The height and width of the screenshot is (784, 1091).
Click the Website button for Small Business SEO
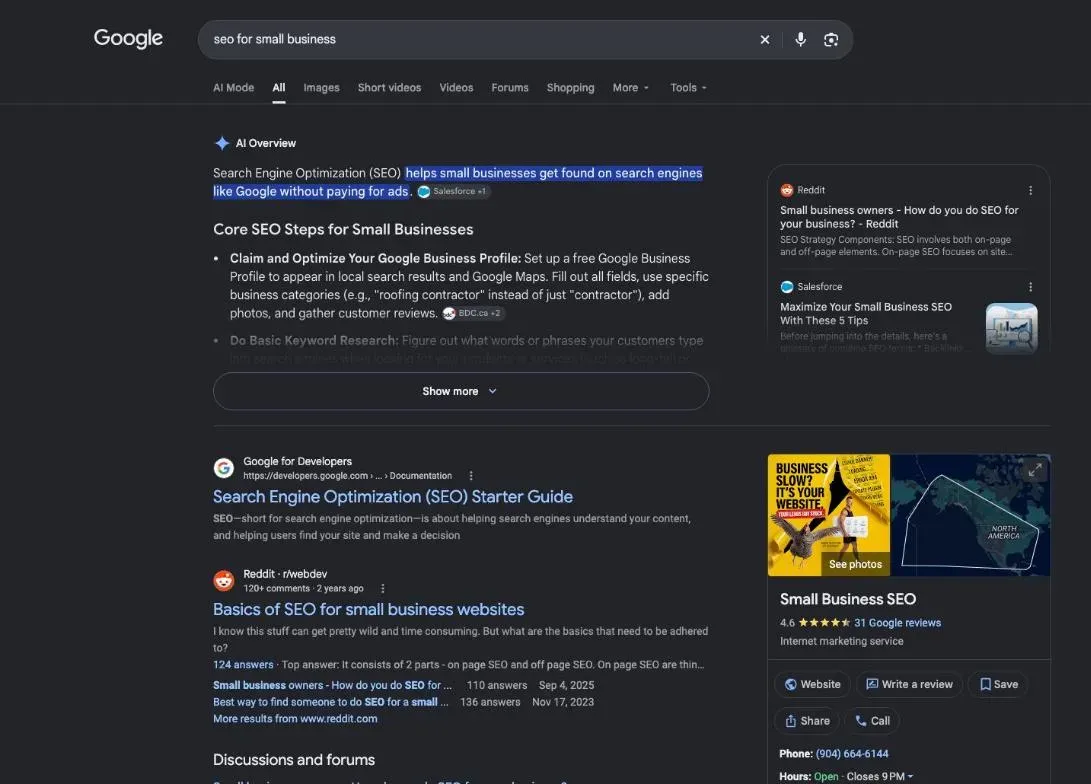tap(812, 685)
